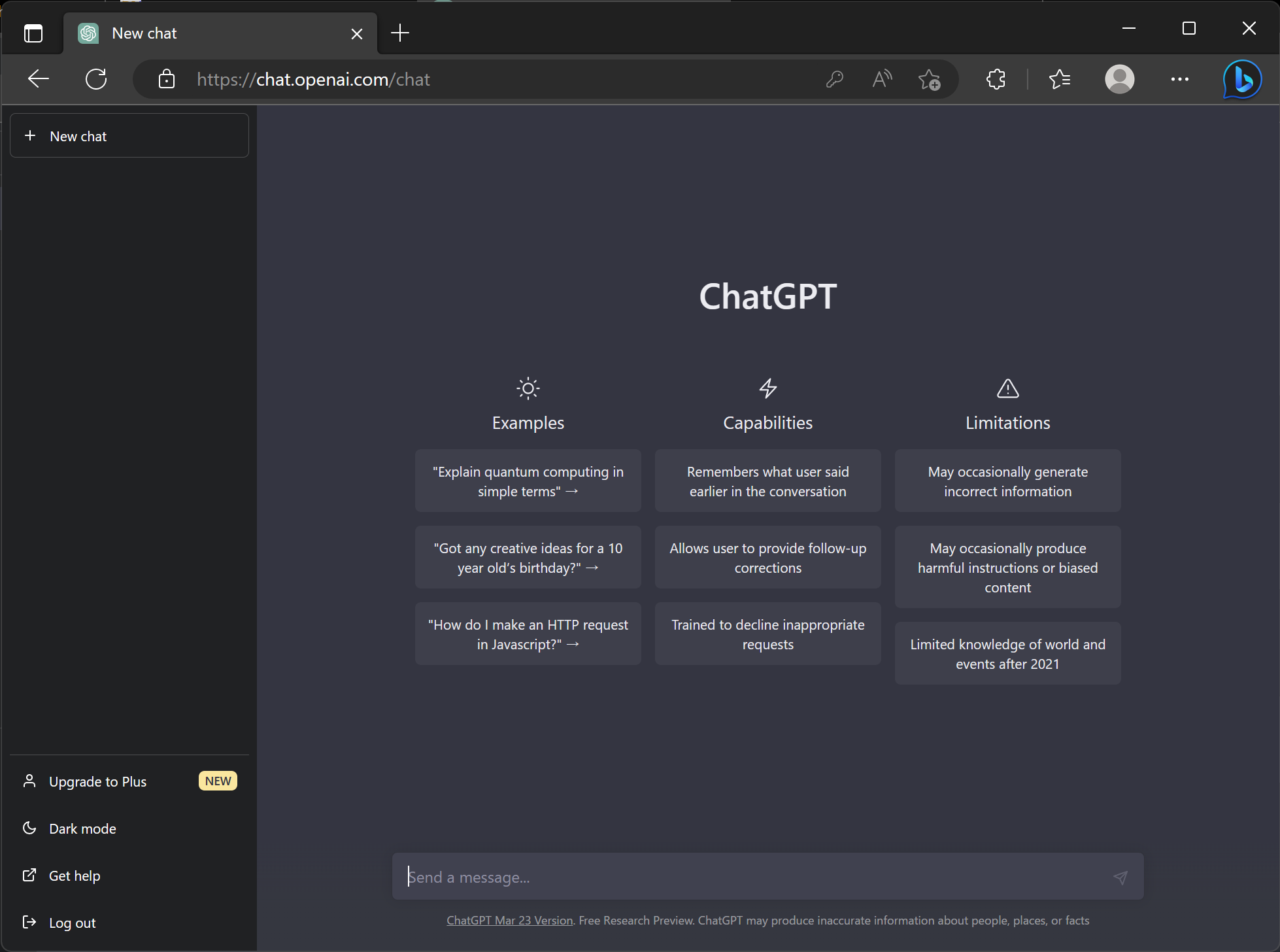Click 'Allows user to provide follow-up corrections' card

pyautogui.click(x=768, y=558)
